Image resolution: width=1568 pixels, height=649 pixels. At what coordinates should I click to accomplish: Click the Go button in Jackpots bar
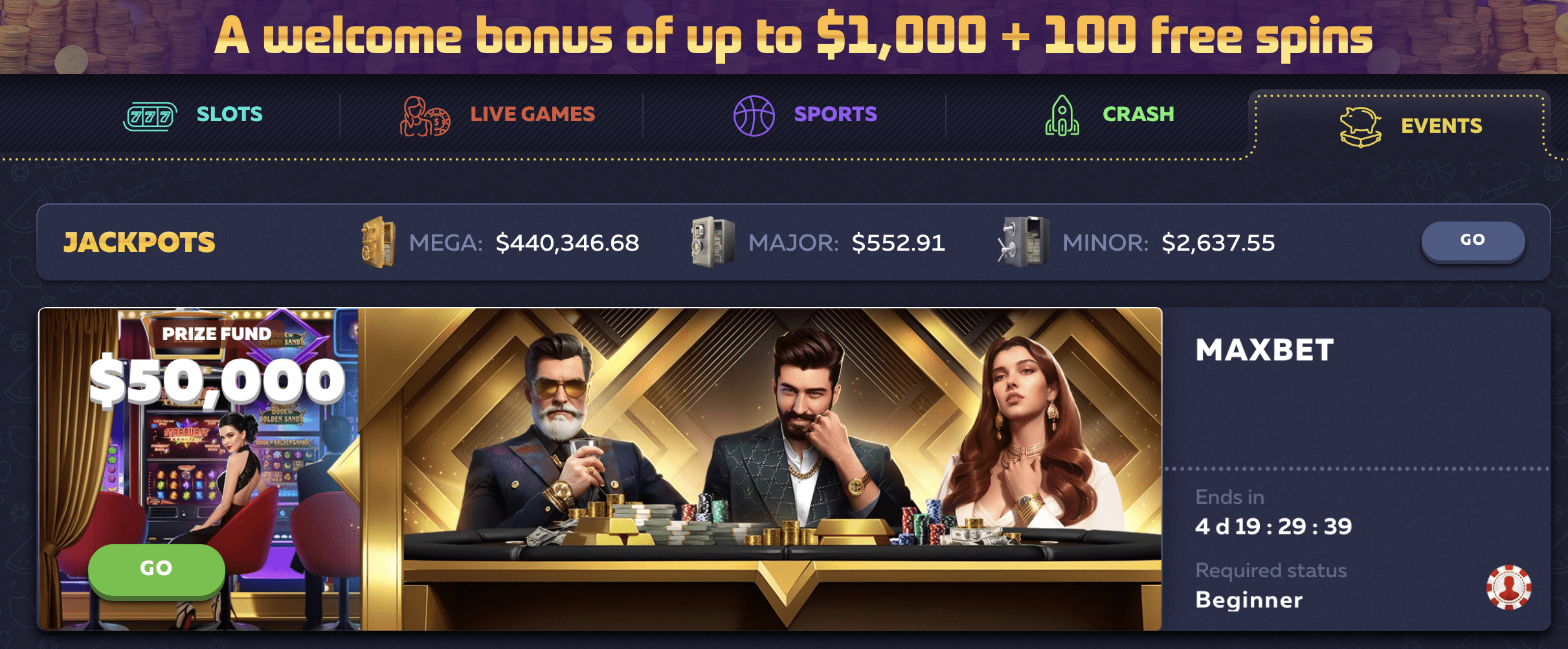[1473, 241]
